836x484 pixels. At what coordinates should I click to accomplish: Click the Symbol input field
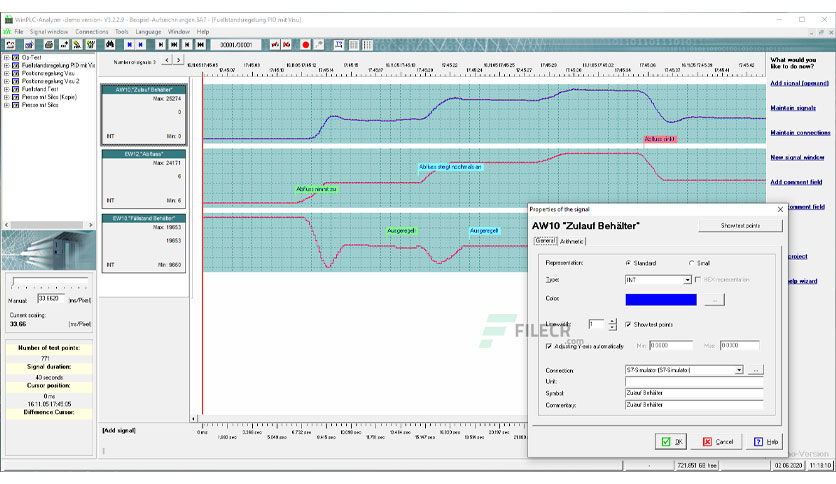[x=694, y=393]
